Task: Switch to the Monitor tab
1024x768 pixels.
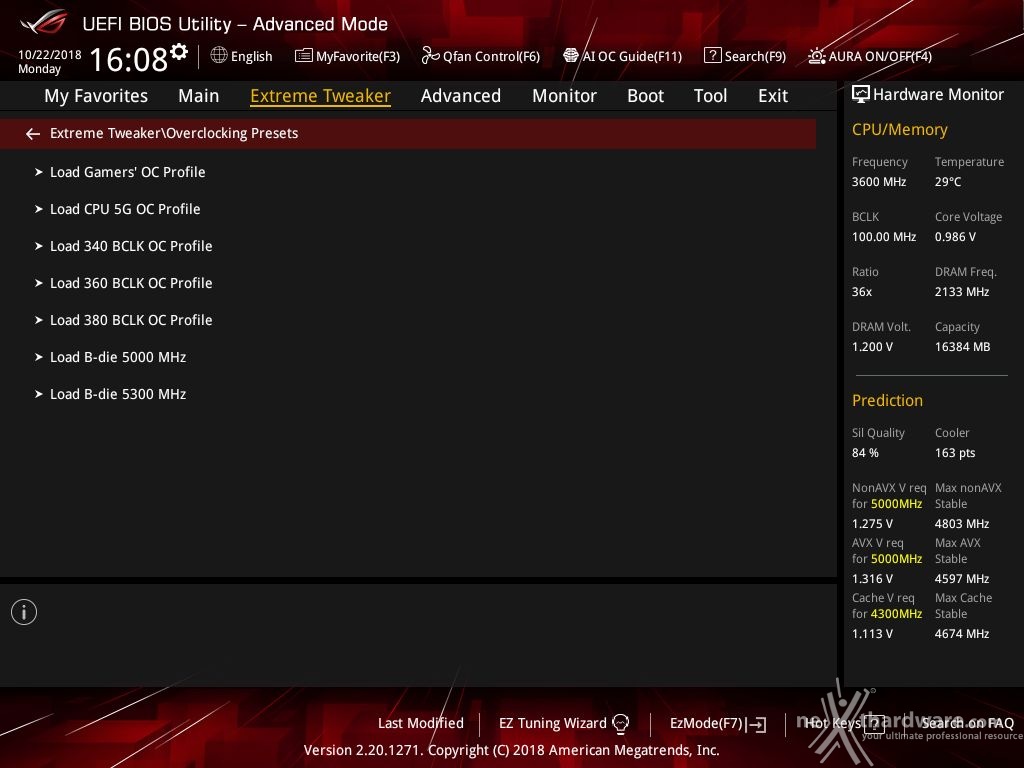Action: tap(564, 96)
